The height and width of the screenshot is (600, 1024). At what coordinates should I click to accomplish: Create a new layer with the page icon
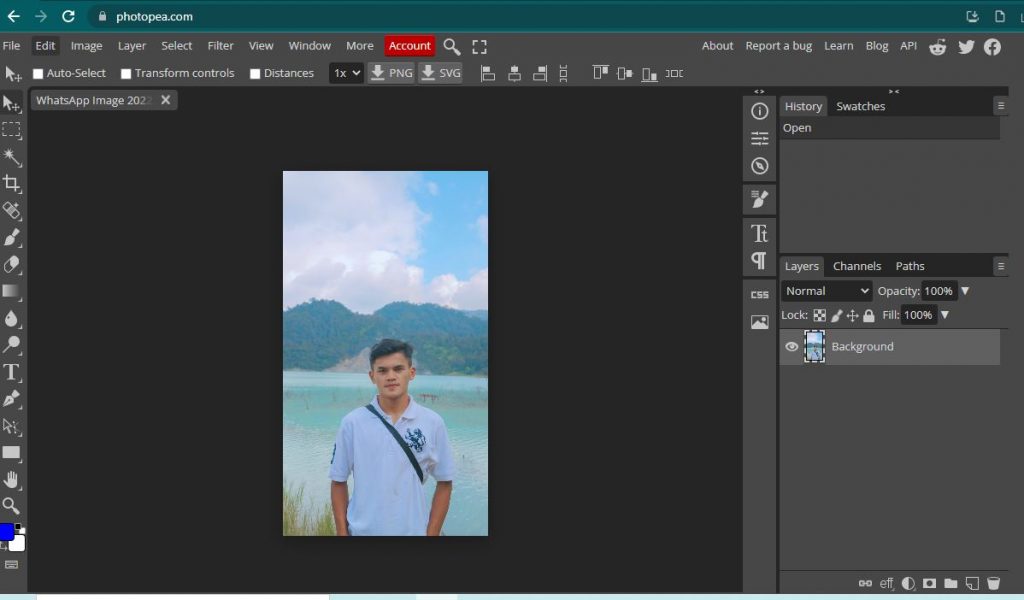coord(972,583)
